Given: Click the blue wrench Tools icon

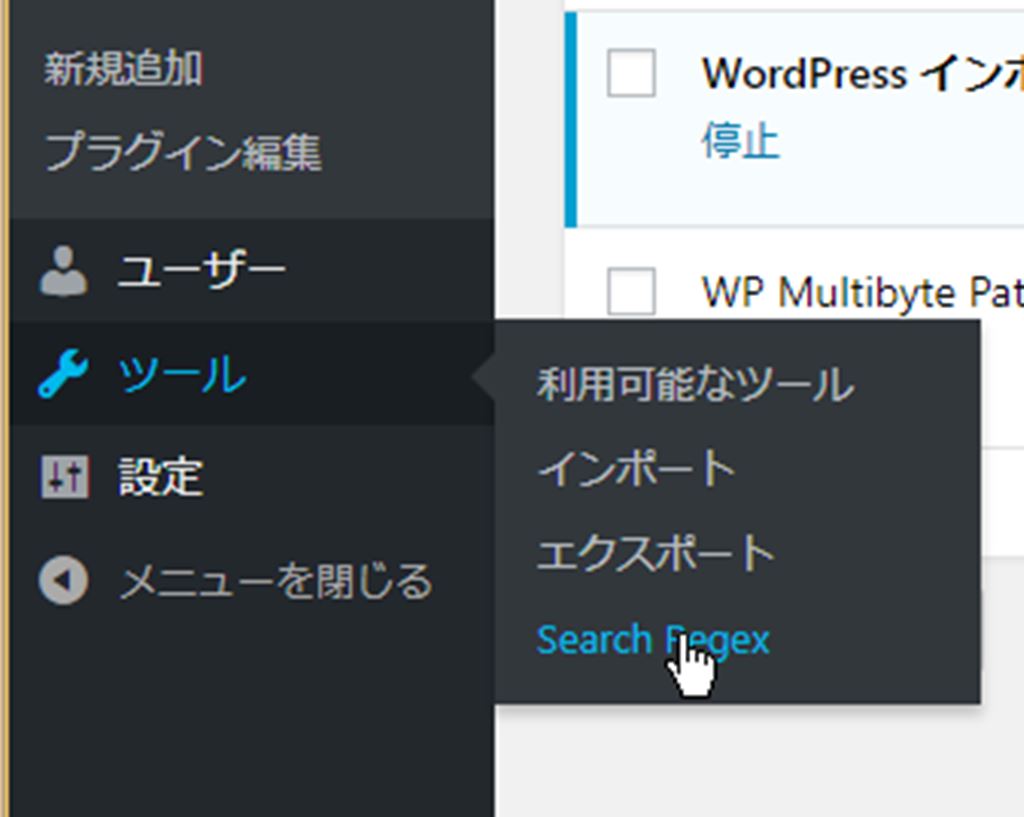Looking at the screenshot, I should 63,375.
